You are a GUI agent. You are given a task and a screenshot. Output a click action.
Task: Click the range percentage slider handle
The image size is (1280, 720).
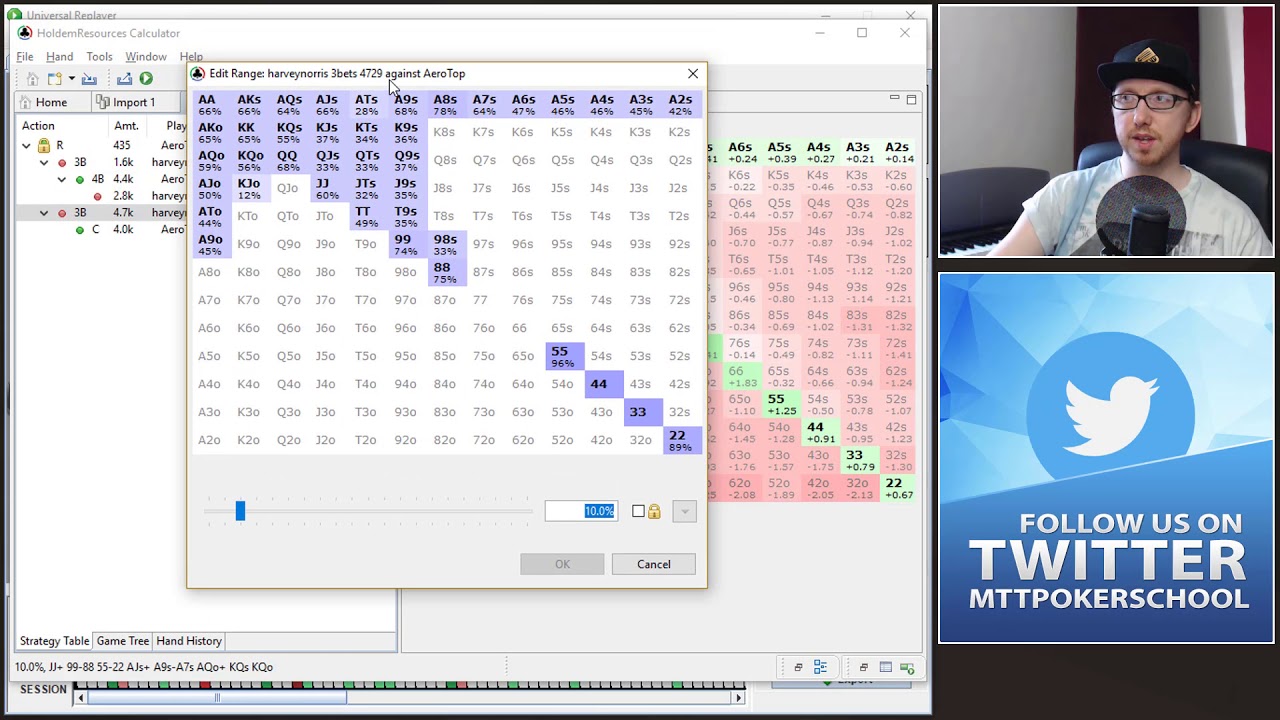(240, 511)
